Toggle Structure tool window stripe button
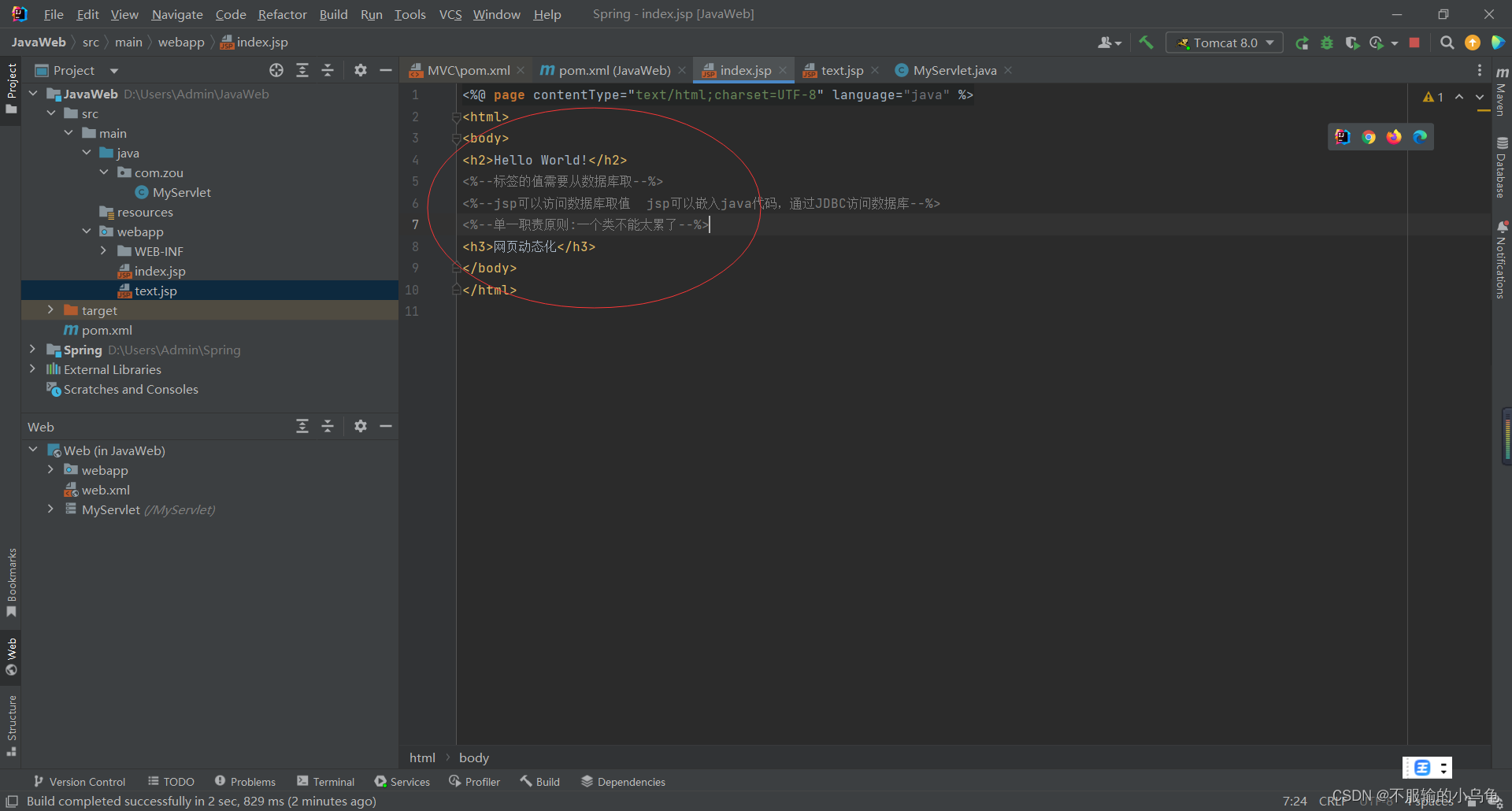This screenshot has height=811, width=1512. coord(11,724)
